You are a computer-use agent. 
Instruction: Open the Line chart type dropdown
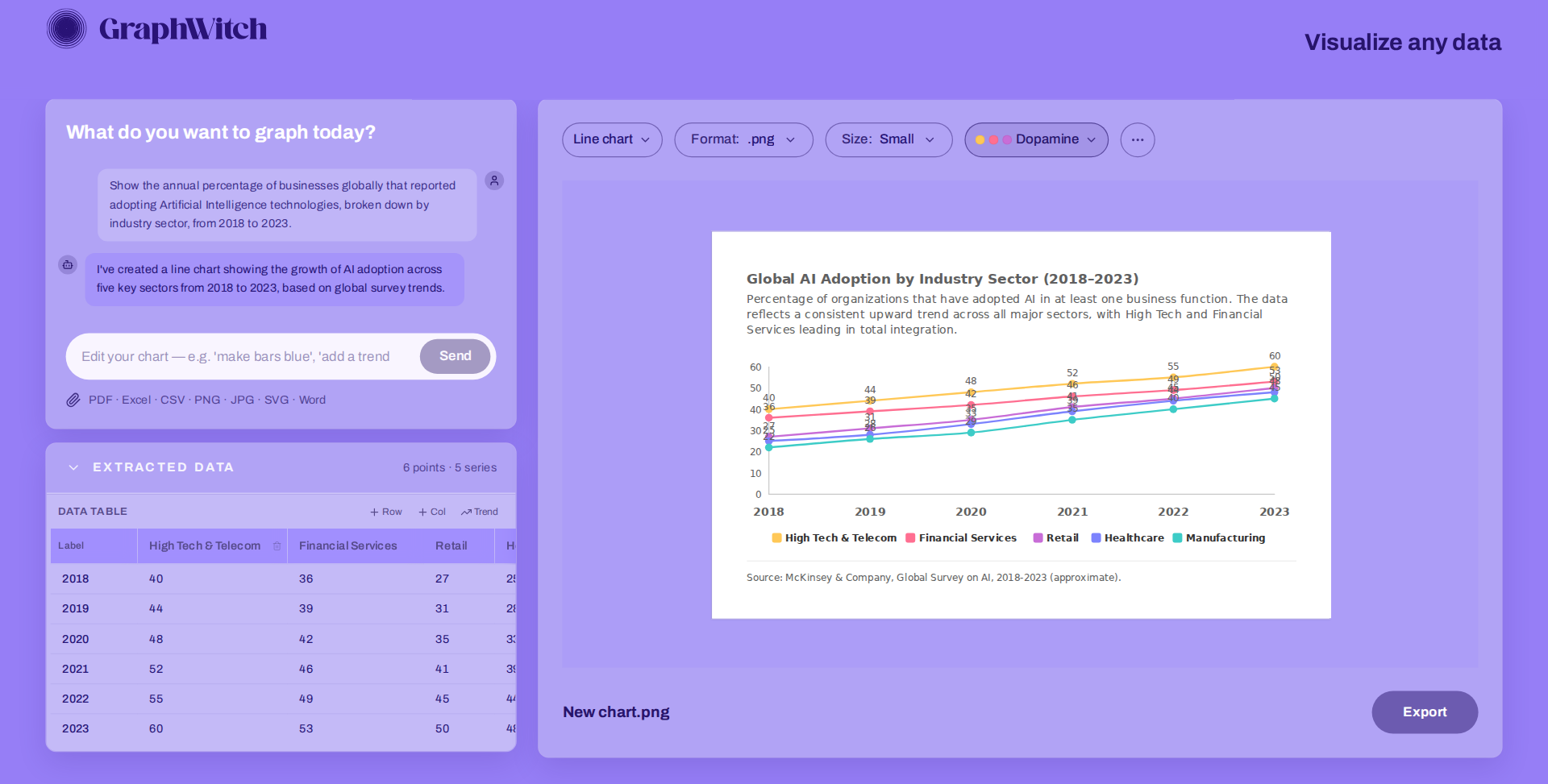(x=612, y=139)
